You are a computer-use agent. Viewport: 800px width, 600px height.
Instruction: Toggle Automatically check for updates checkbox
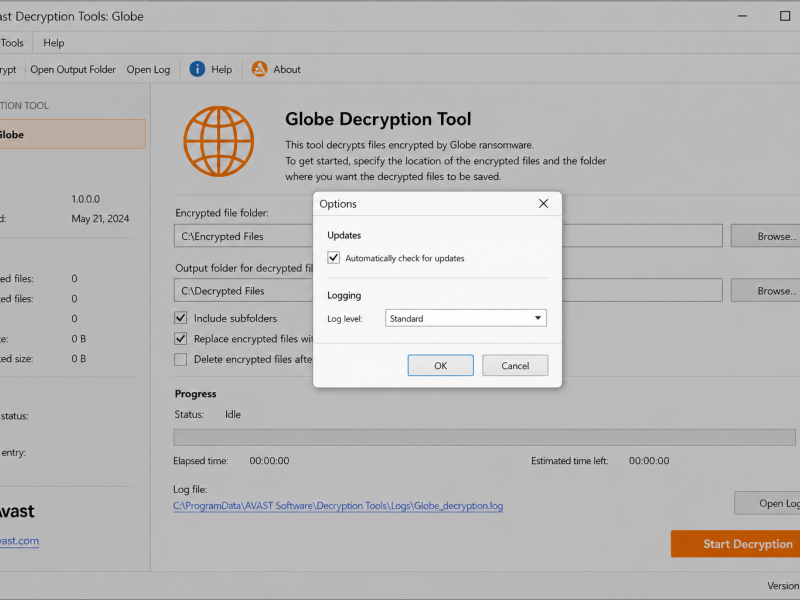pyautogui.click(x=334, y=258)
